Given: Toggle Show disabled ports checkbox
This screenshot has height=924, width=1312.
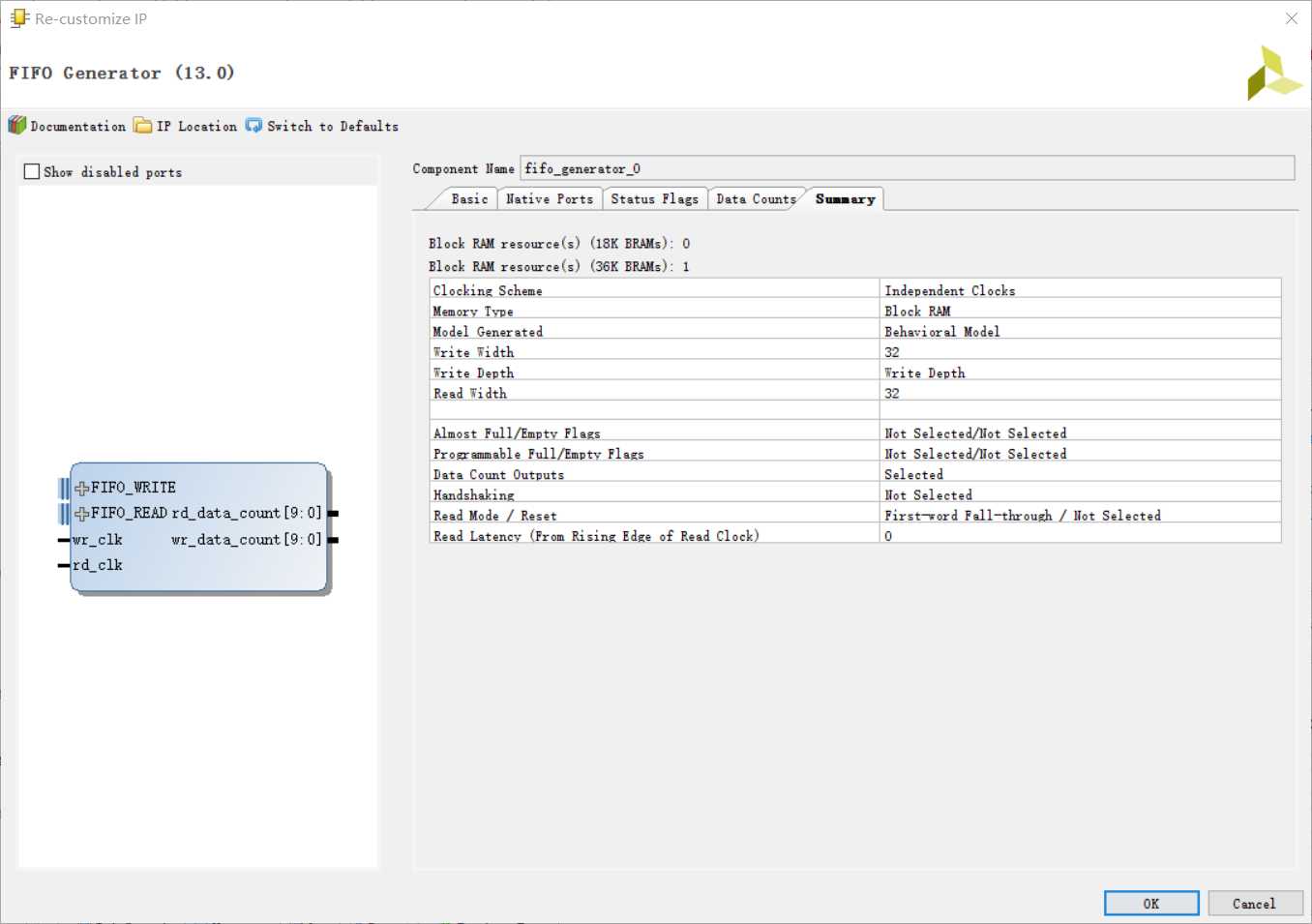Looking at the screenshot, I should tap(32, 172).
